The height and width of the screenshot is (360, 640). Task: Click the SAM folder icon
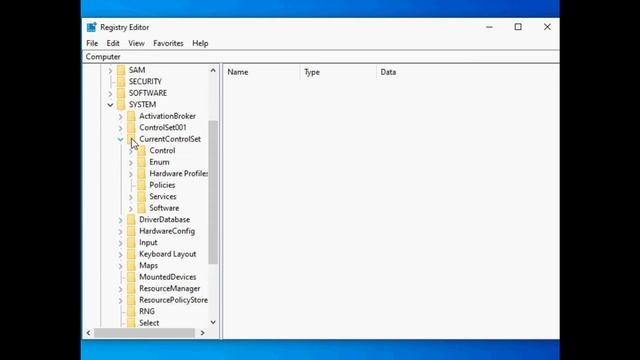[x=121, y=70]
